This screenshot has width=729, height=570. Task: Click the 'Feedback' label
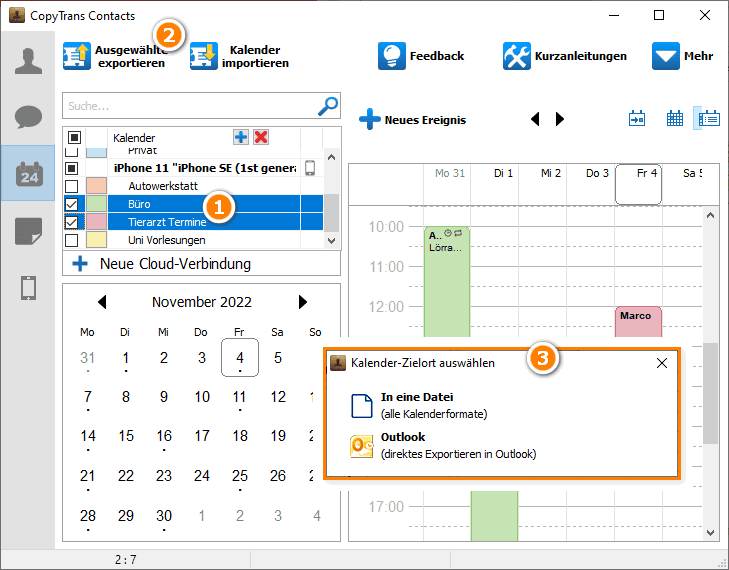click(437, 56)
